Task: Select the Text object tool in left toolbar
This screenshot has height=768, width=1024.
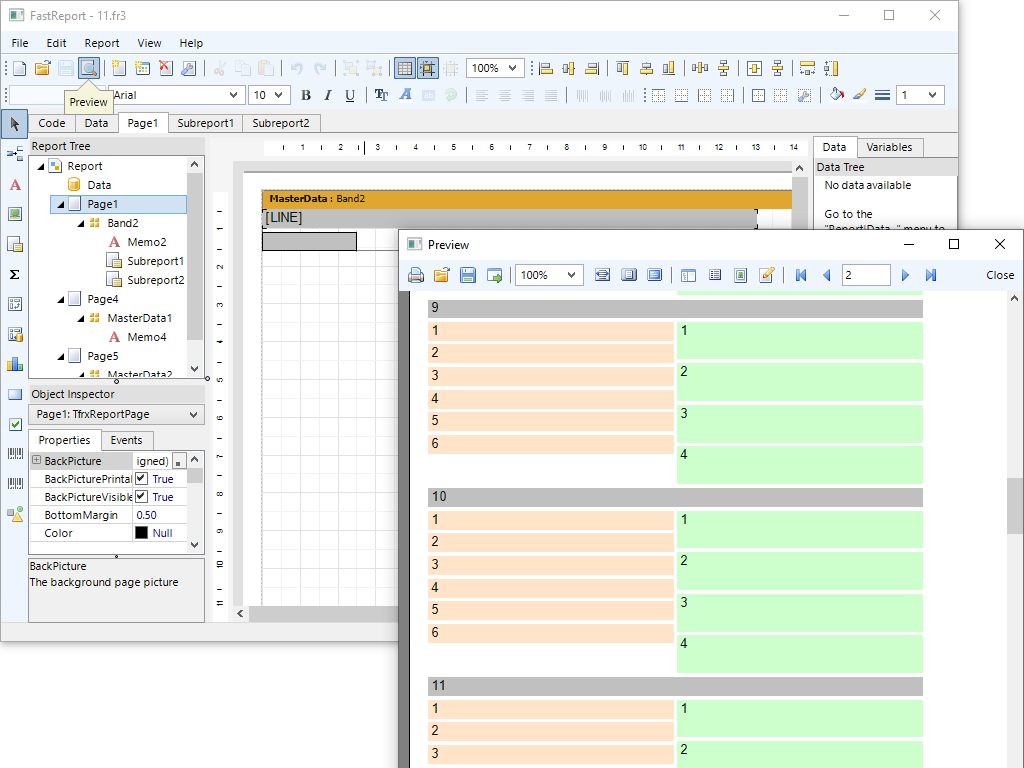Action: (x=15, y=185)
